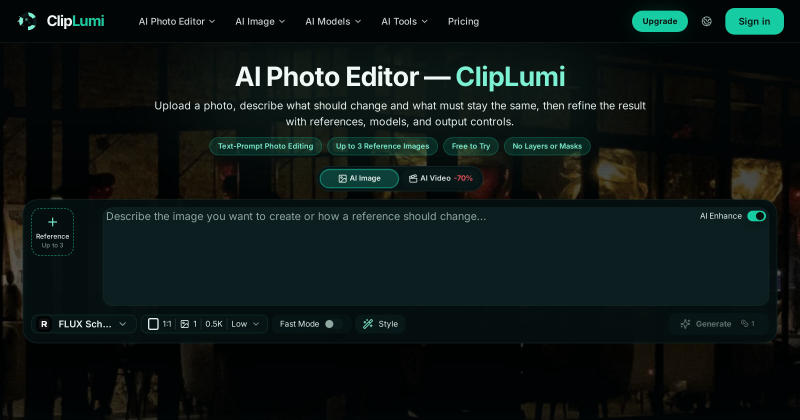Image resolution: width=800 pixels, height=420 pixels.
Task: Switch to the AI Video tab
Action: pos(441,179)
